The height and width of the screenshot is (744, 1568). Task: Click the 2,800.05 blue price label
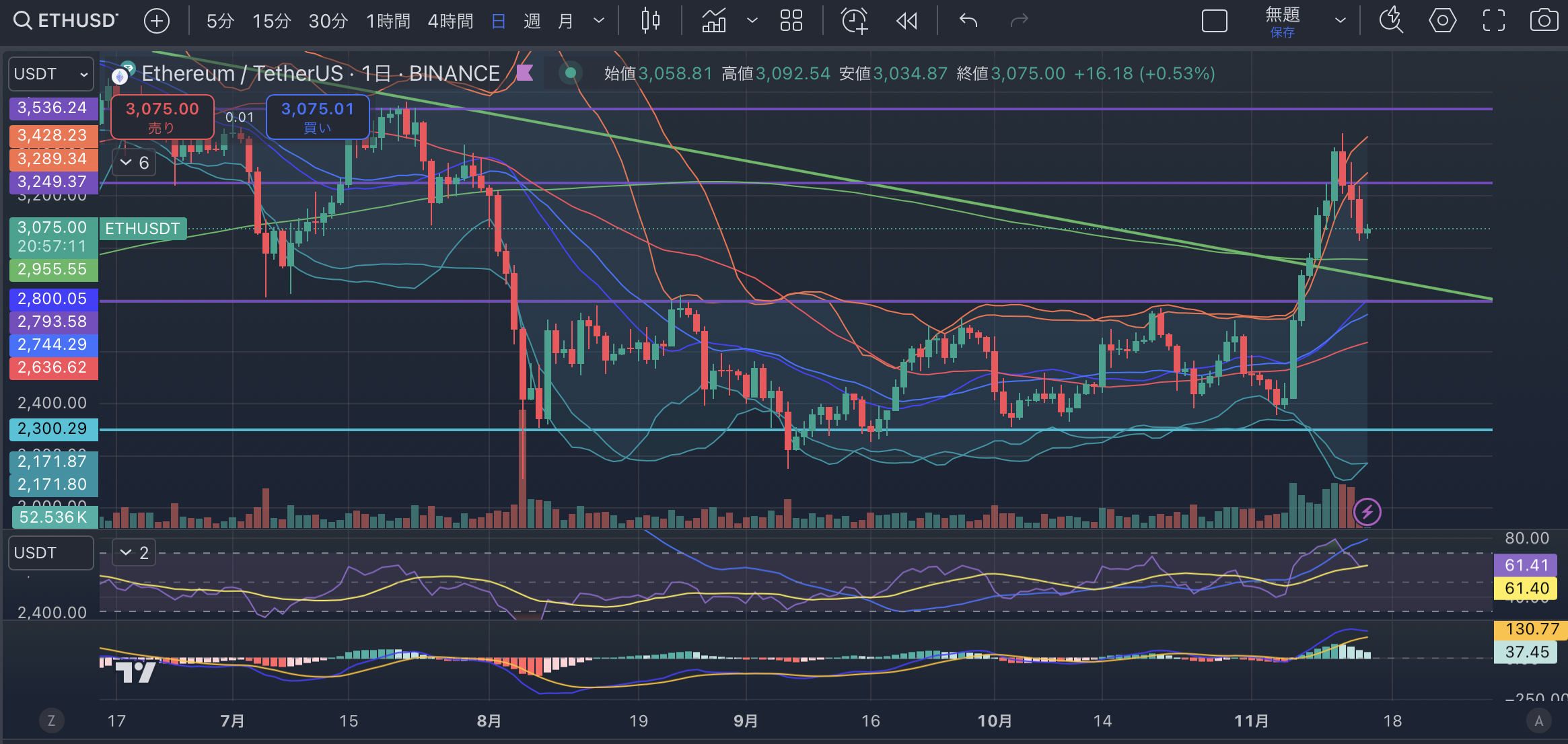pos(53,299)
